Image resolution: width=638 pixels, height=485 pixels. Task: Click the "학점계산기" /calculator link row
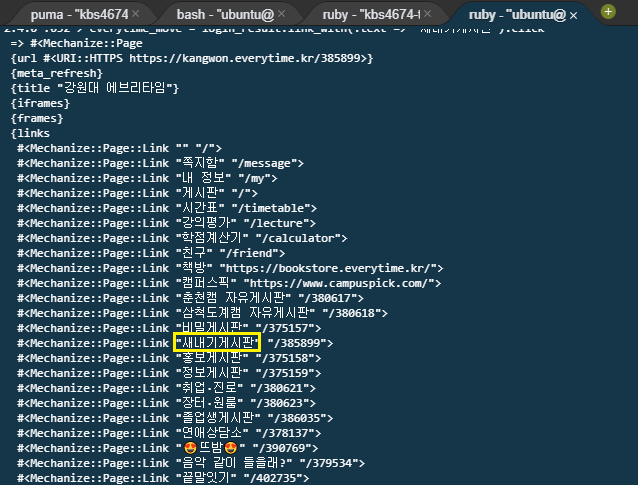tap(182, 238)
